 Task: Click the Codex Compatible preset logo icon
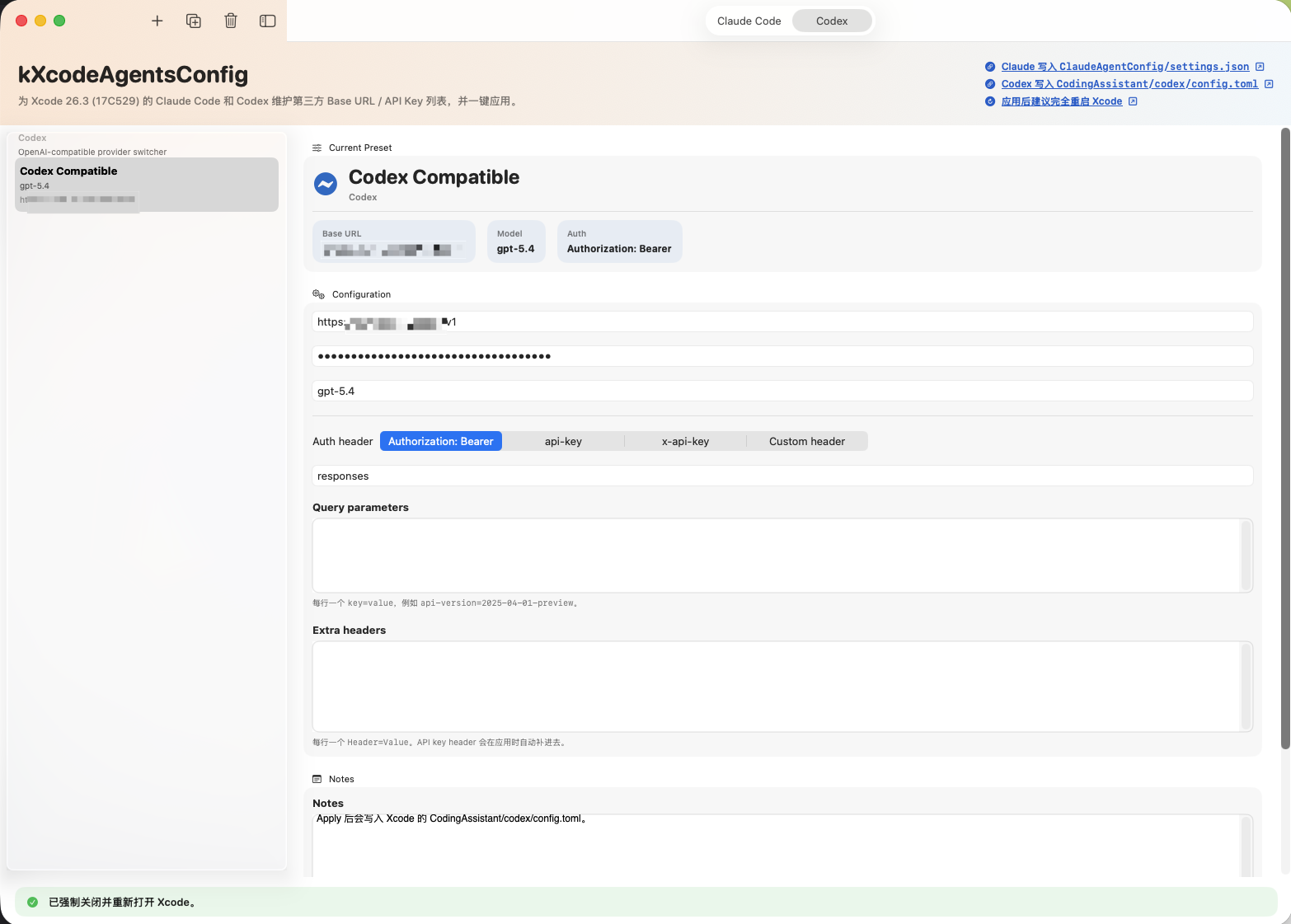[x=326, y=184]
